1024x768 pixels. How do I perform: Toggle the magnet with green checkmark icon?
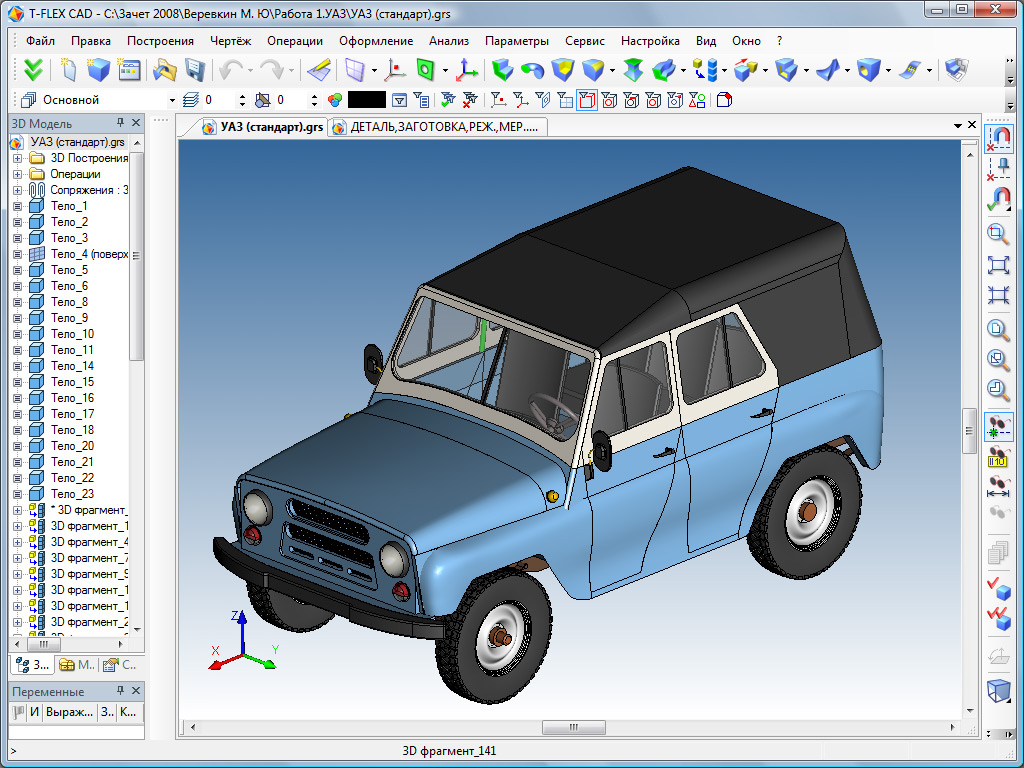coord(999,199)
